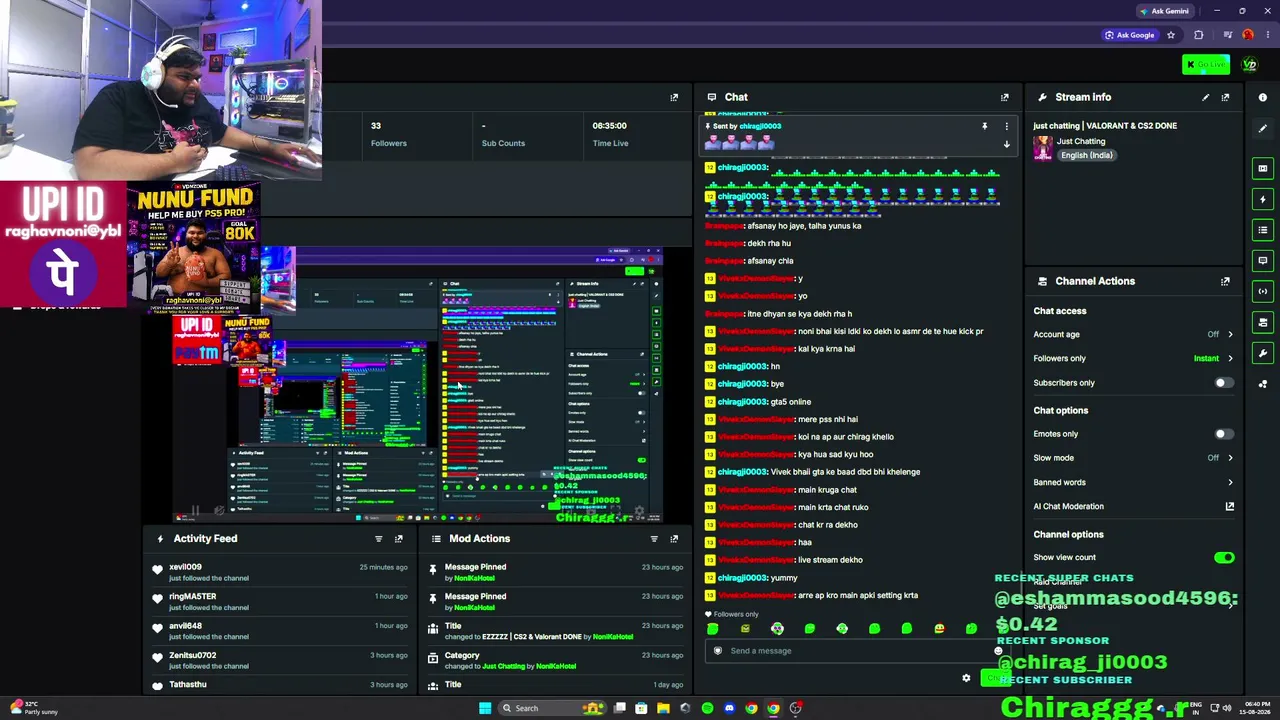Viewport: 1280px width, 720px height.
Task: Click the Ask Google button
Action: coord(1130,35)
